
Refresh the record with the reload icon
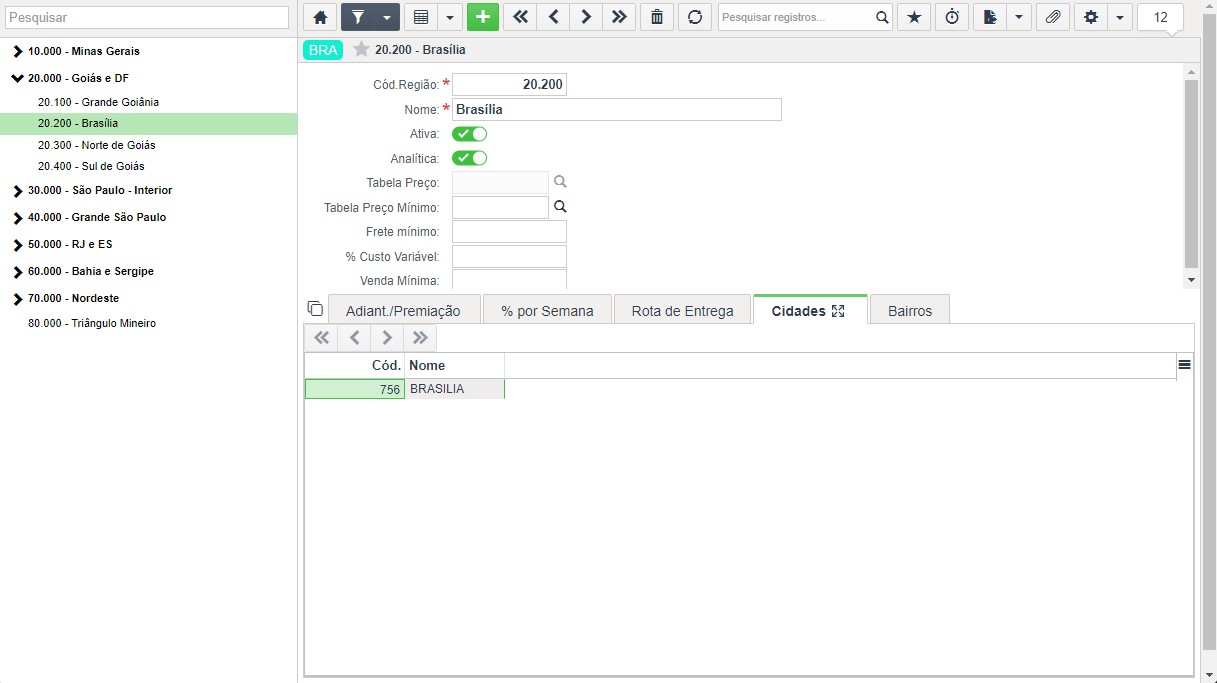(695, 17)
